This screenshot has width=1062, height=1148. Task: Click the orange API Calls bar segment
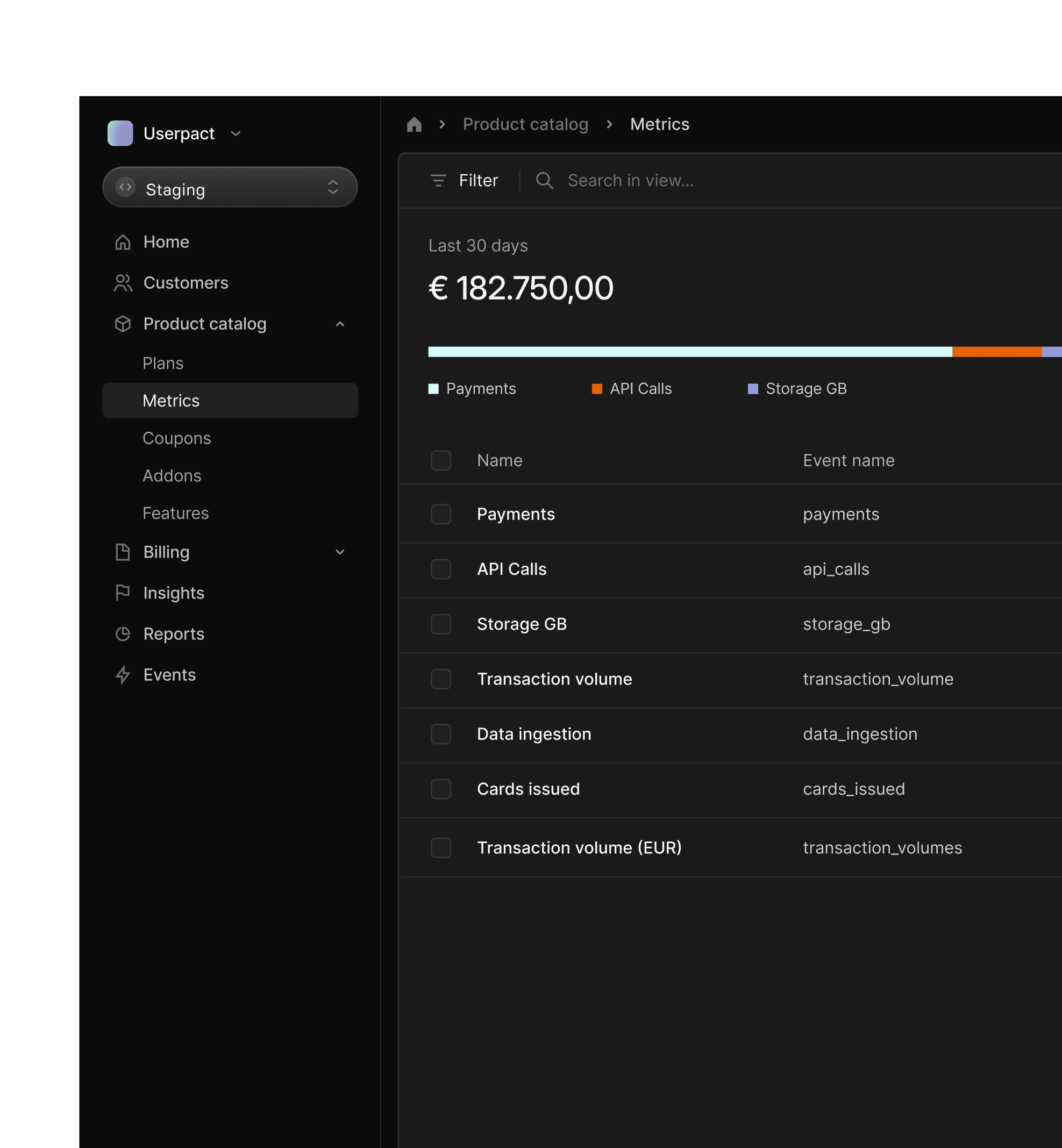pyautogui.click(x=996, y=352)
